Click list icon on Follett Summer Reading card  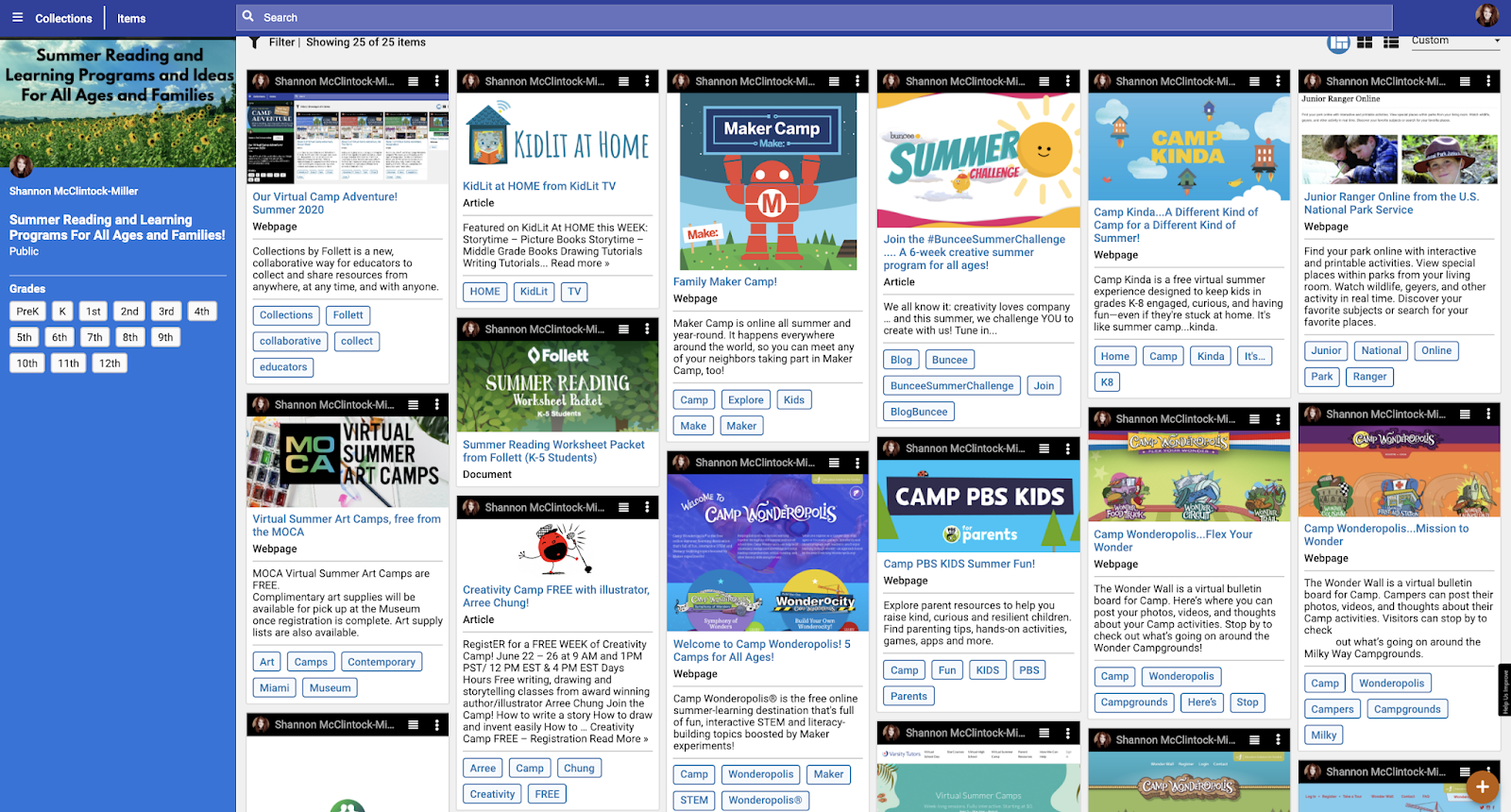pos(624,329)
